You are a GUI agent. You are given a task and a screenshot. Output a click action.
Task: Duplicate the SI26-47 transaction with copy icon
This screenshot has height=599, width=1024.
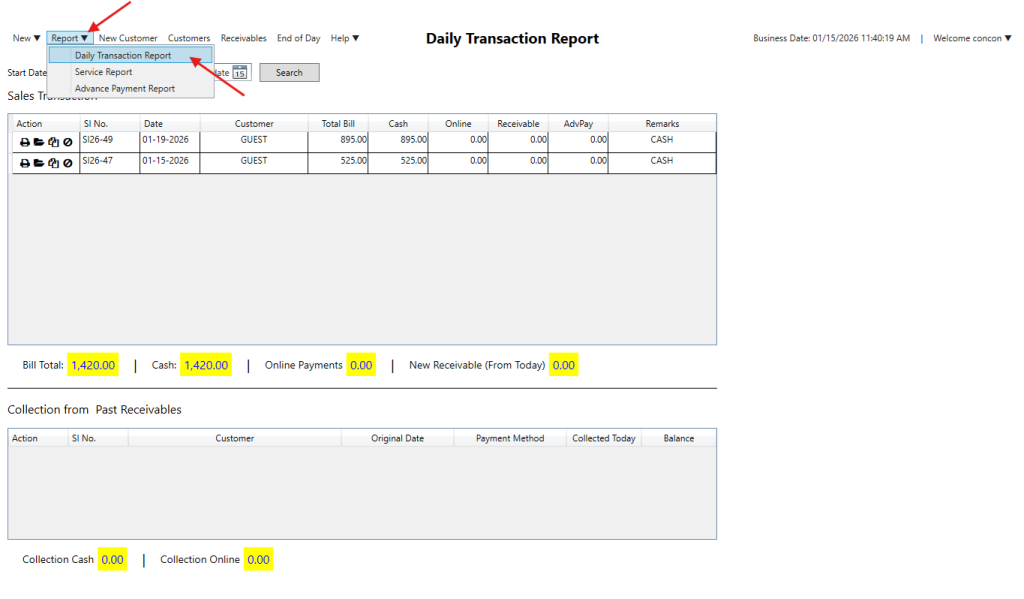(x=53, y=163)
